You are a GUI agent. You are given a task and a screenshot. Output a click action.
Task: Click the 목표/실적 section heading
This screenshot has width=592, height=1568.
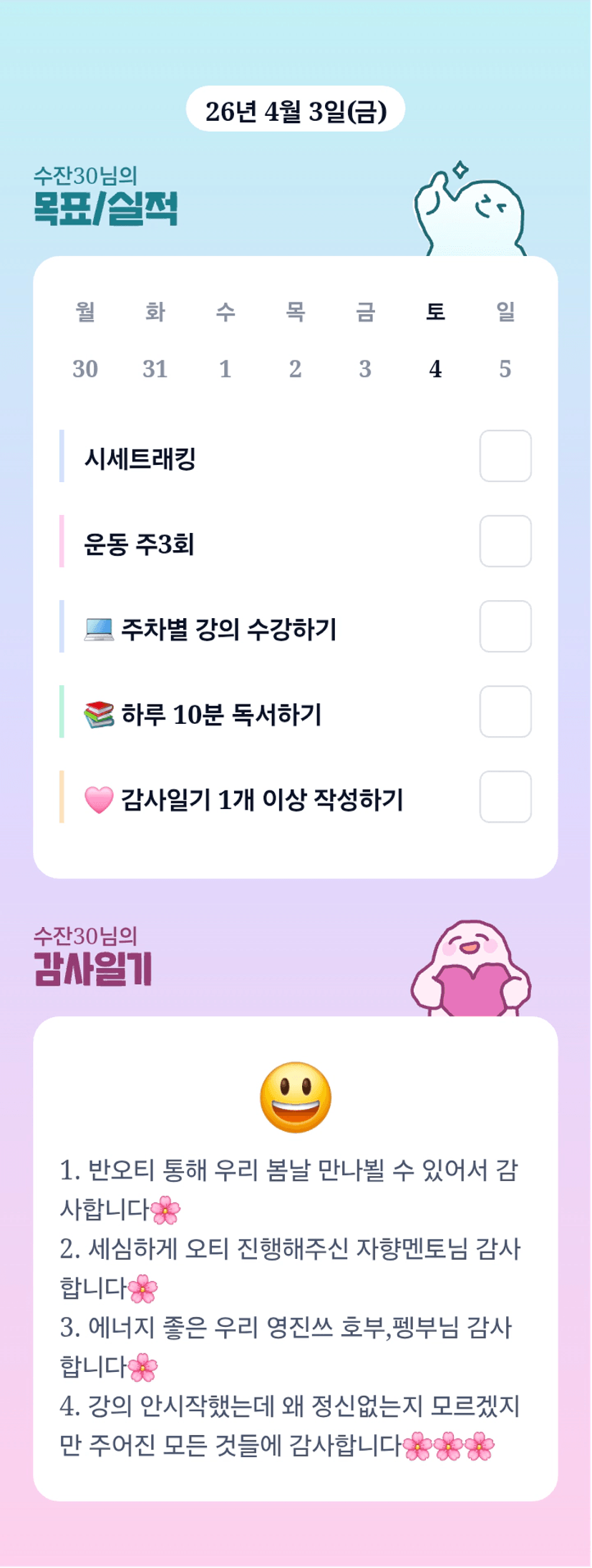coord(105,208)
